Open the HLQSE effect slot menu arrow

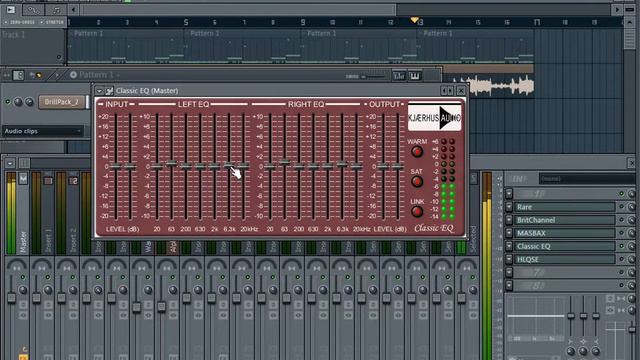509,259
